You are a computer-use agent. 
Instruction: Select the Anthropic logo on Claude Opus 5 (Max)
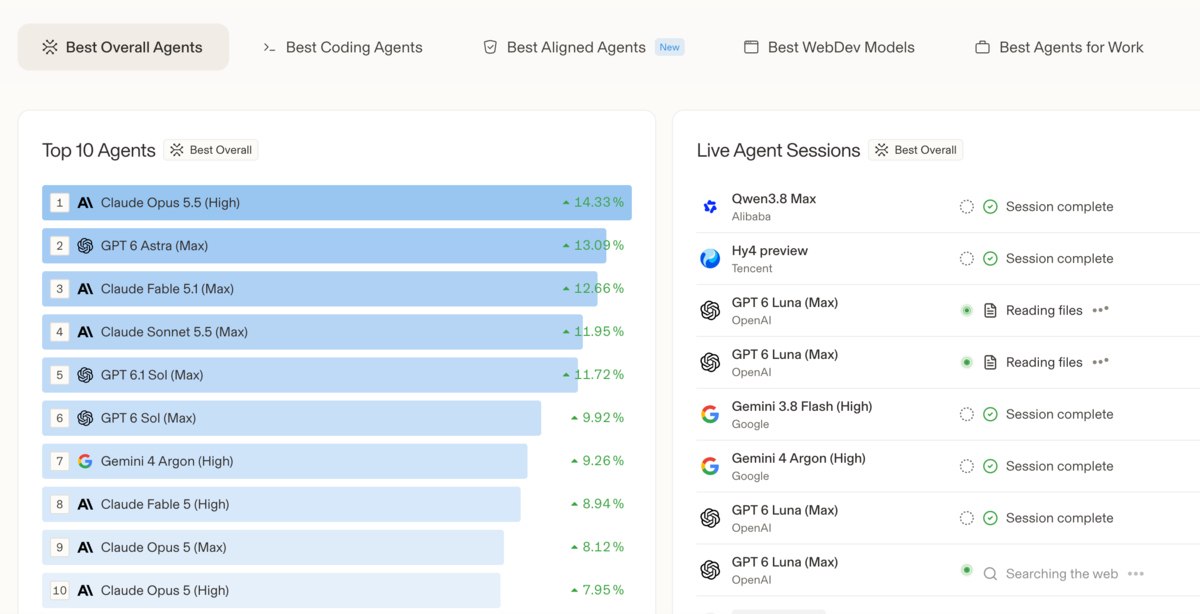[85, 547]
